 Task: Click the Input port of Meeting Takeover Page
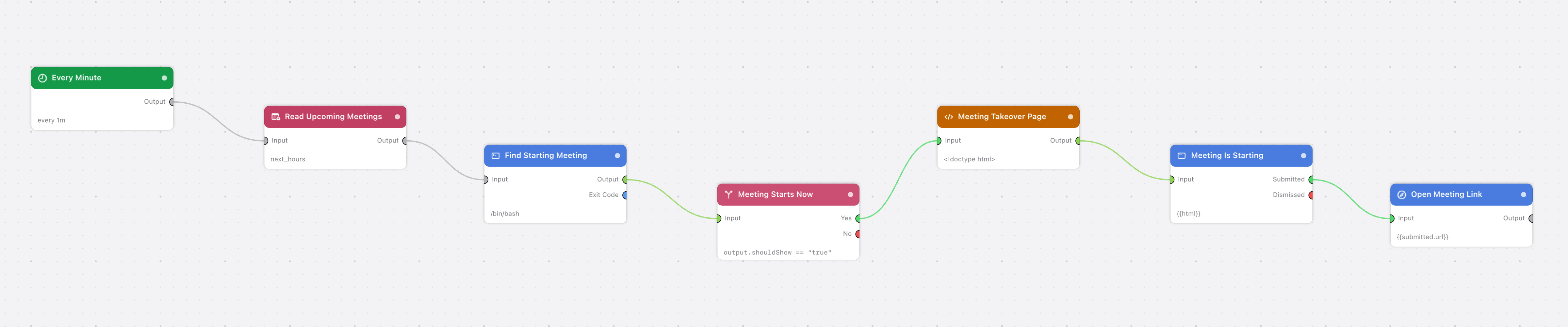pyautogui.click(x=939, y=141)
